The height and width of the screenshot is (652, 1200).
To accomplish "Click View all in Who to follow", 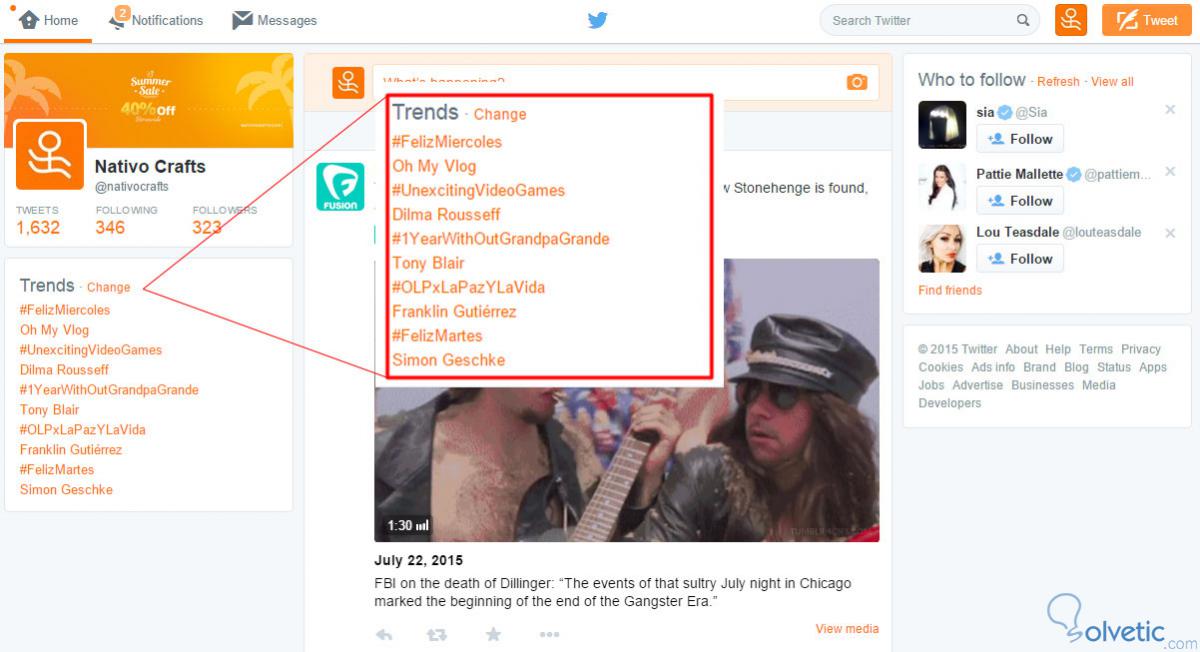I will (x=1112, y=82).
